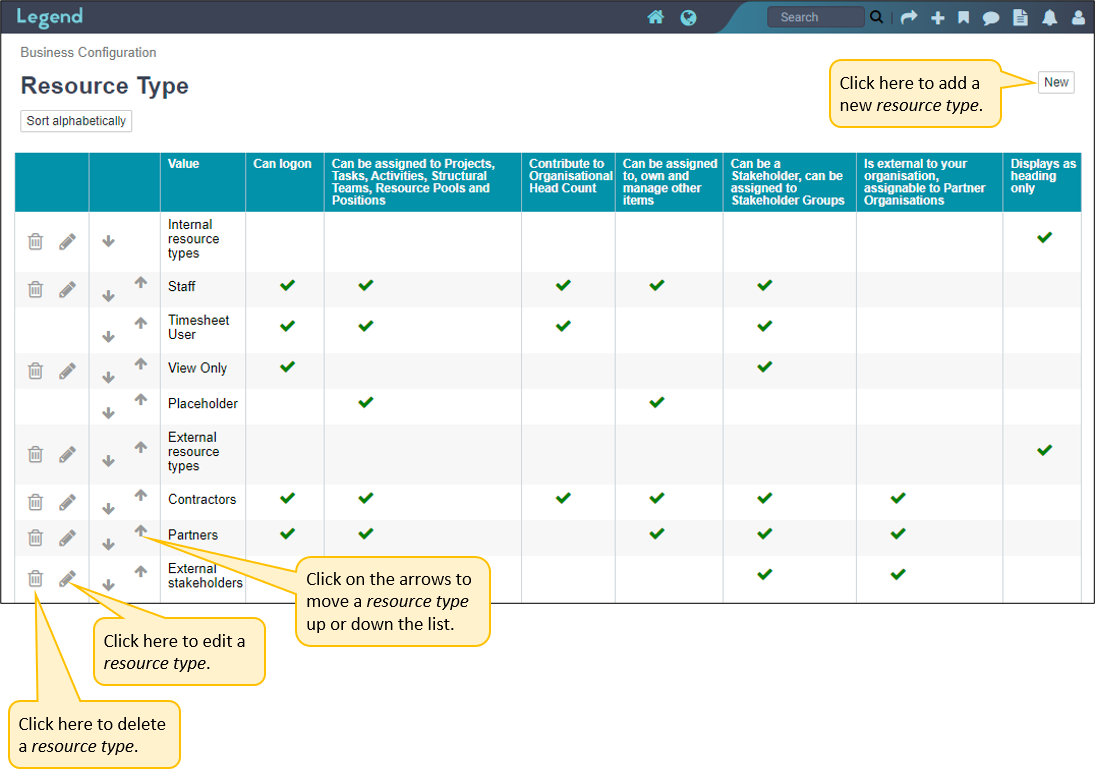Delete the View Only resource type
1095x769 pixels.
pyautogui.click(x=36, y=371)
